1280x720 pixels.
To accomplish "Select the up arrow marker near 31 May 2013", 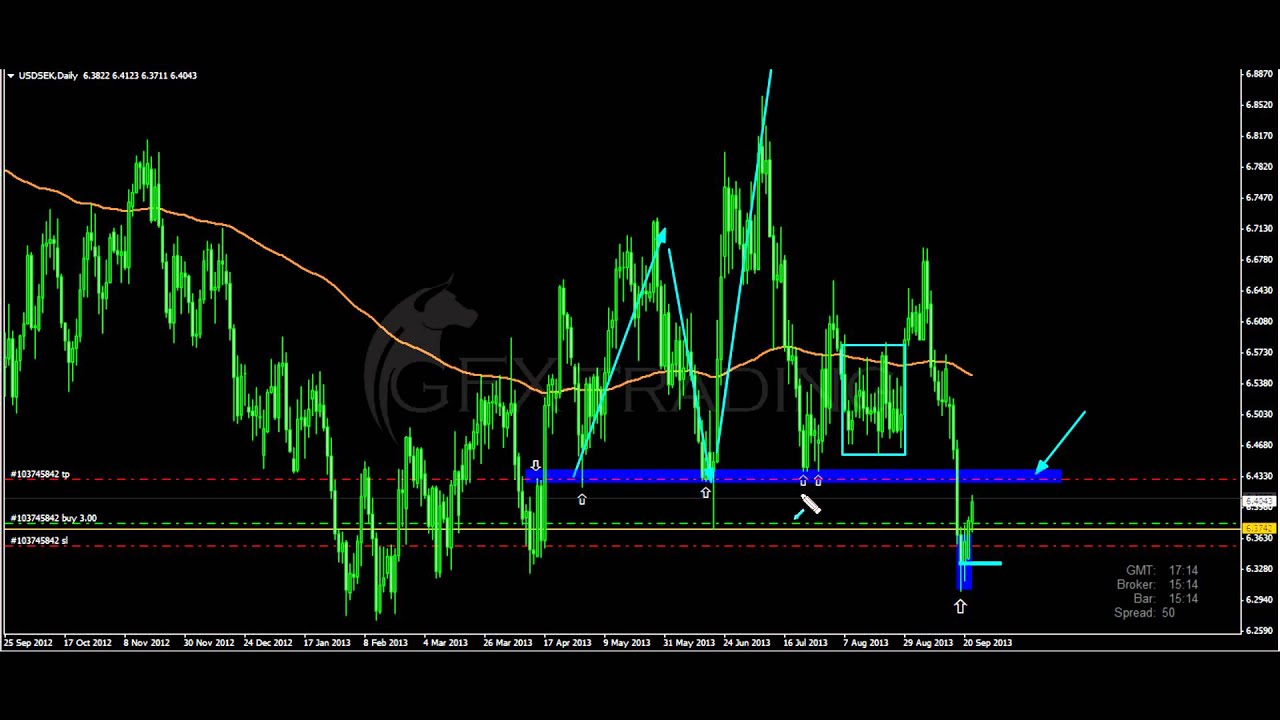I will [x=706, y=492].
